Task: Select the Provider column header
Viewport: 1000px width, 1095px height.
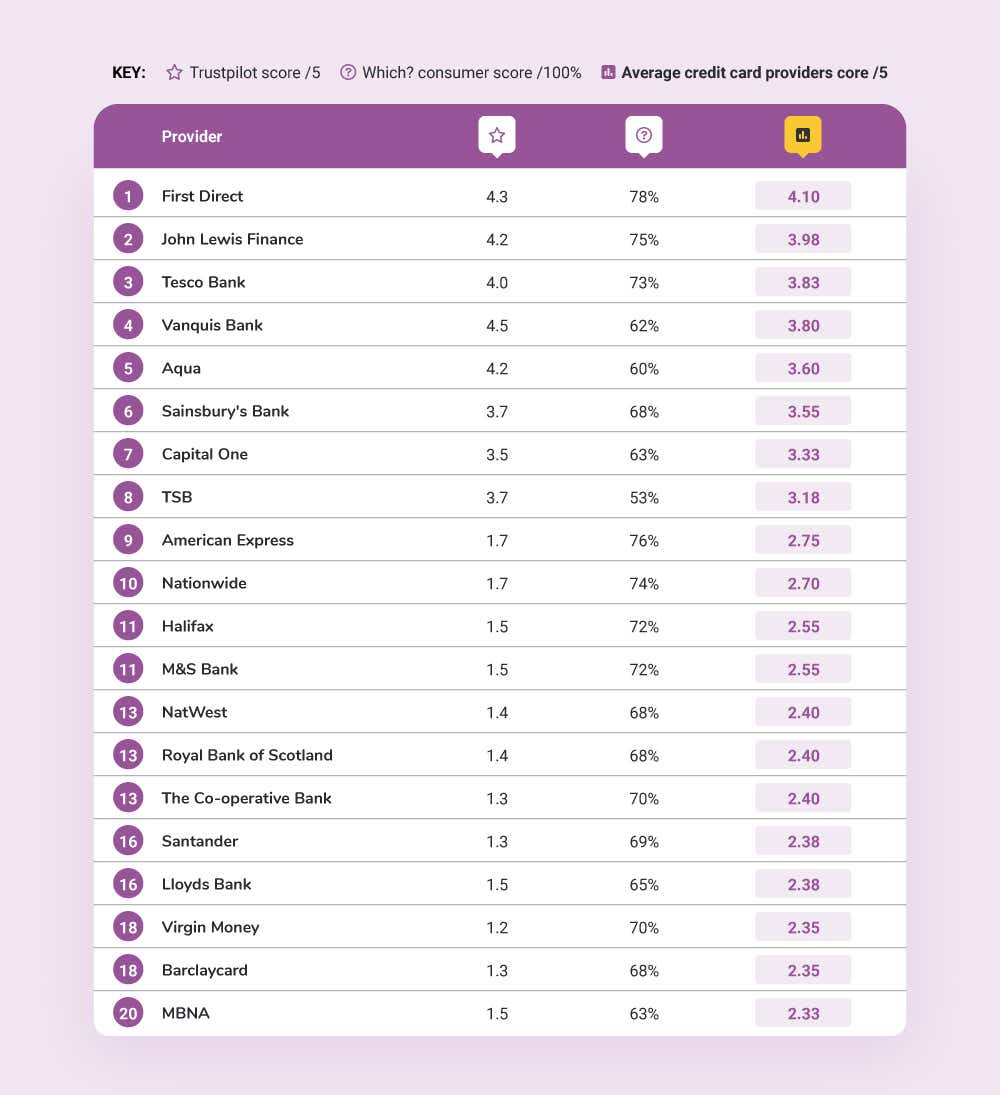Action: [192, 136]
